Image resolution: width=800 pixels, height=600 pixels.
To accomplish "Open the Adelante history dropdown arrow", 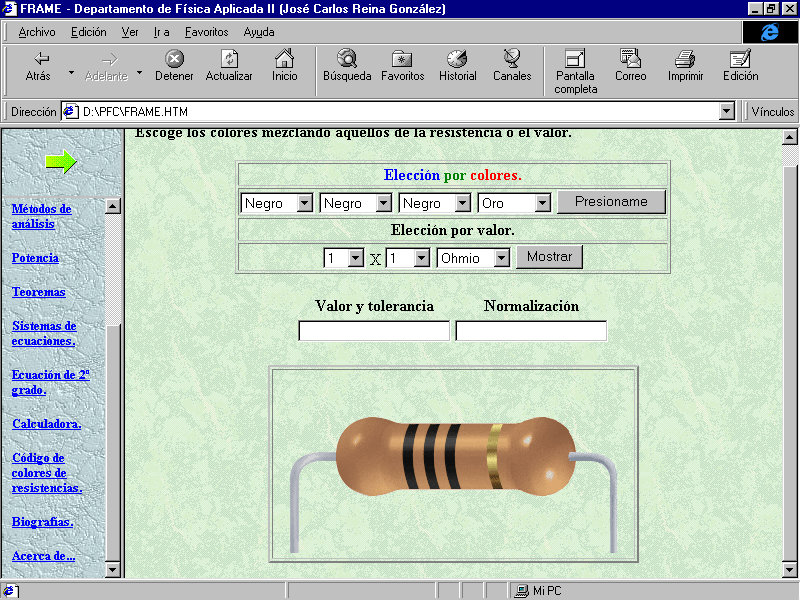I will pos(139,73).
